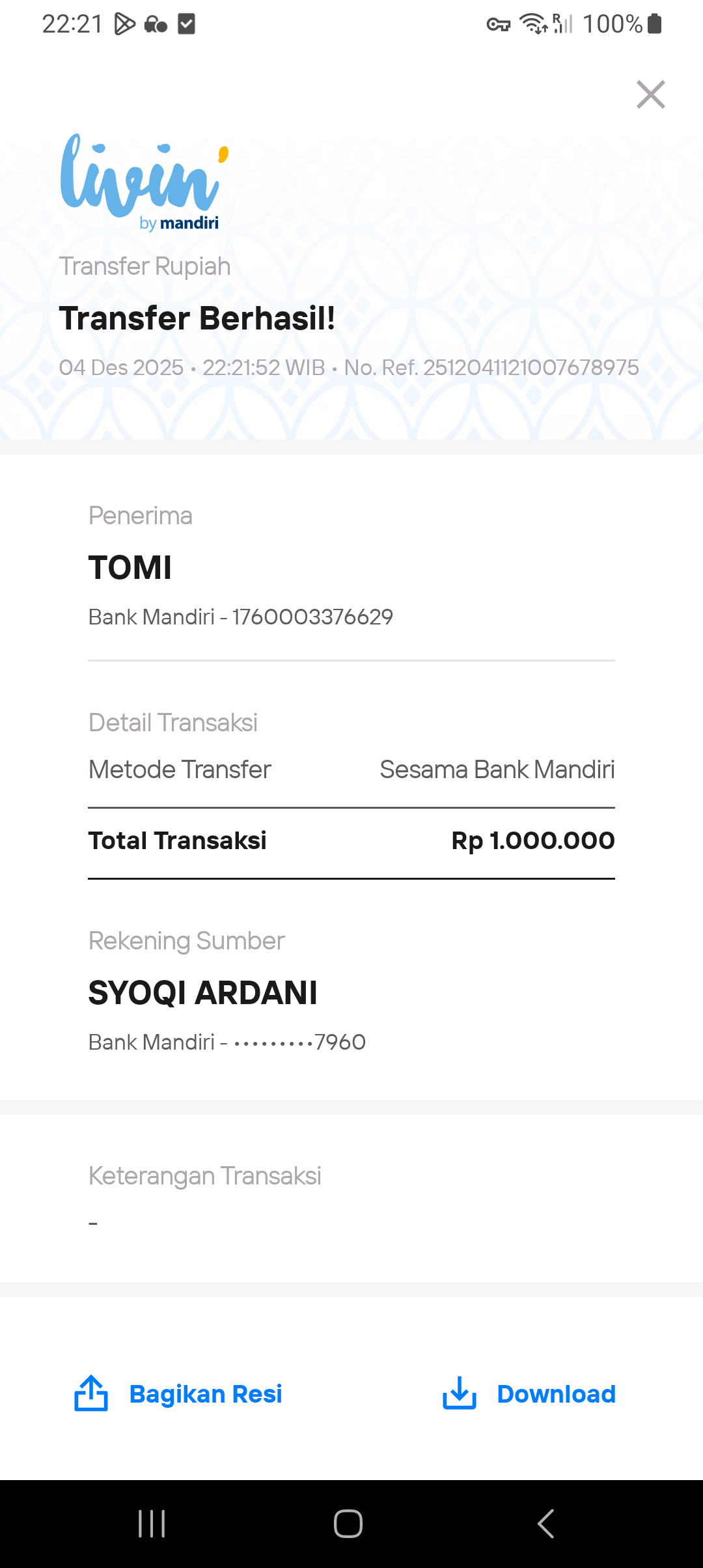
Task: Tap source account name SYOQI ARDANI
Action: pyautogui.click(x=203, y=993)
